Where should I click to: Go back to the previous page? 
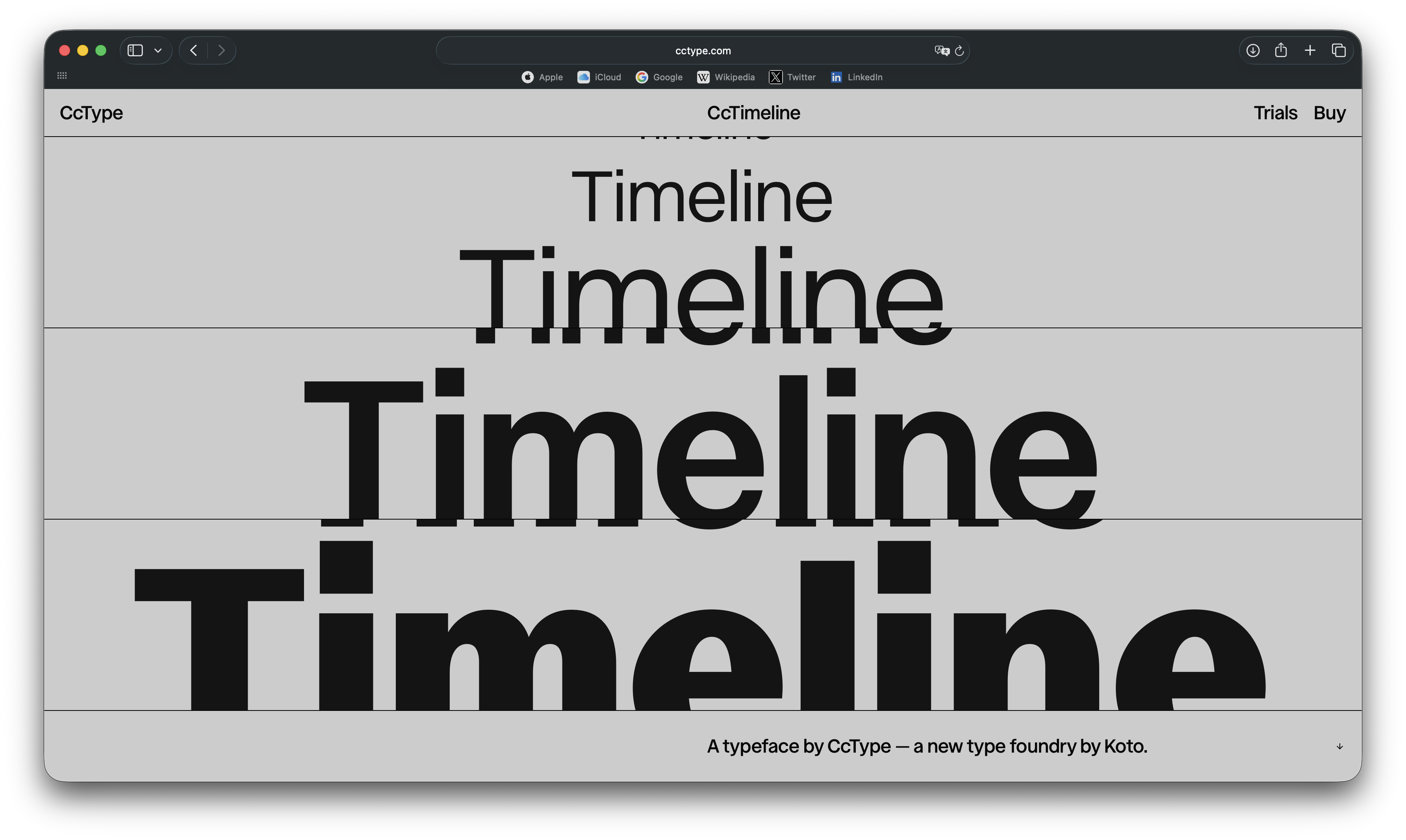coord(194,50)
